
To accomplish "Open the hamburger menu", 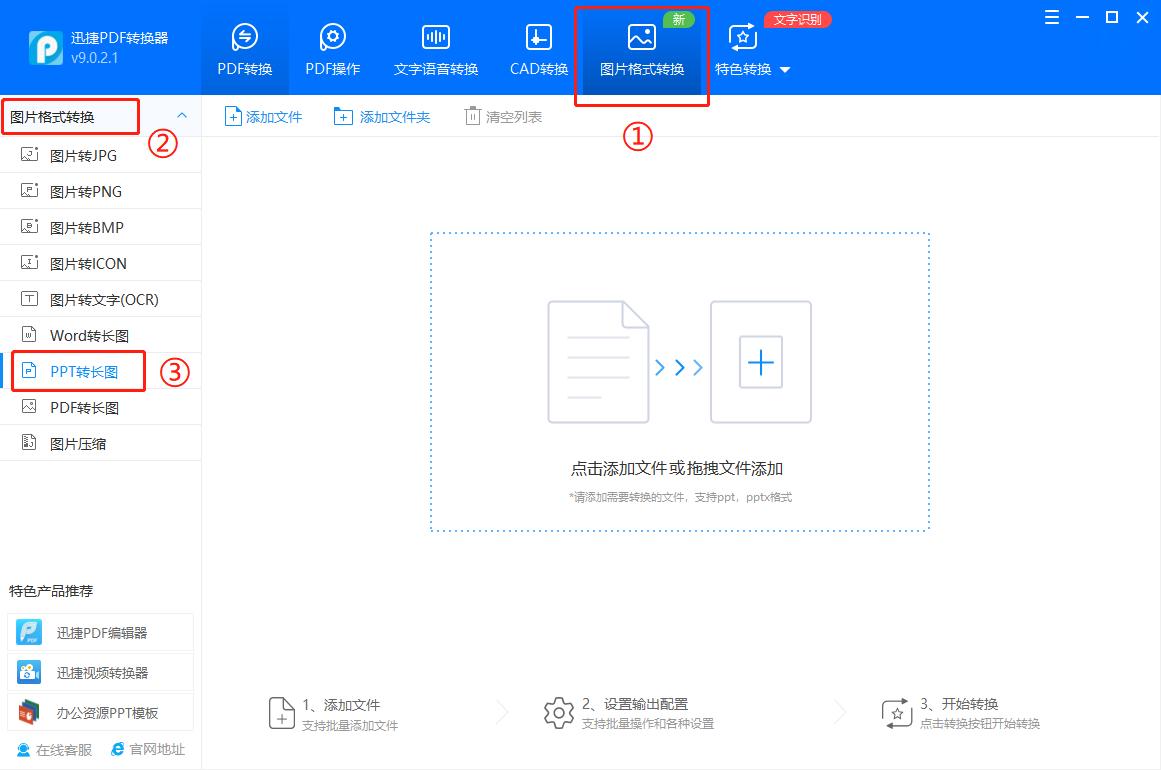I will [x=1051, y=17].
